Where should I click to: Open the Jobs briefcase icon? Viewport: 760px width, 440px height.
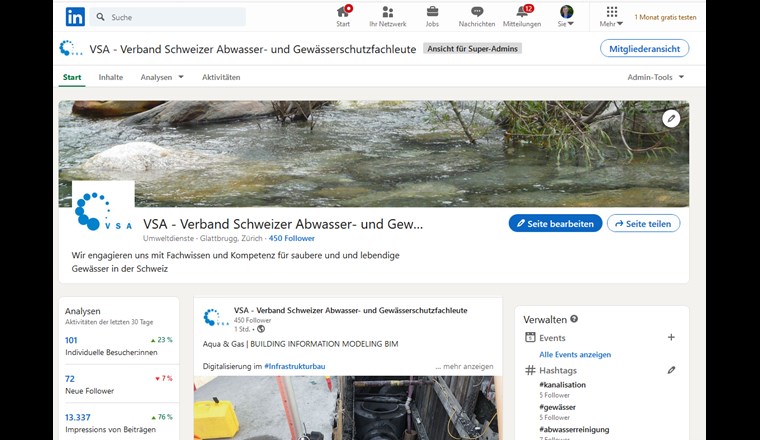(x=432, y=12)
